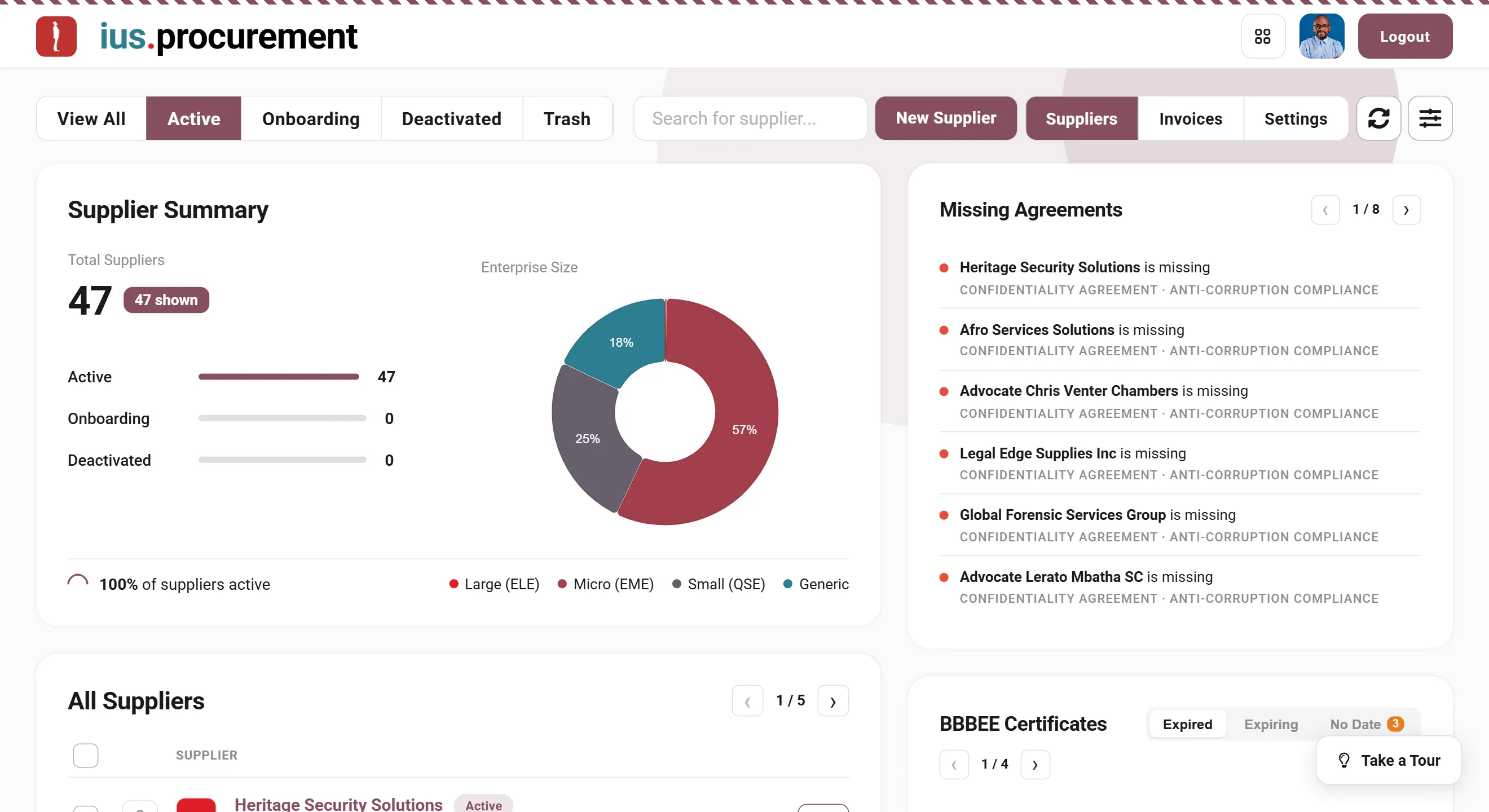
Task: Click the refresh icon button
Action: 1378,118
